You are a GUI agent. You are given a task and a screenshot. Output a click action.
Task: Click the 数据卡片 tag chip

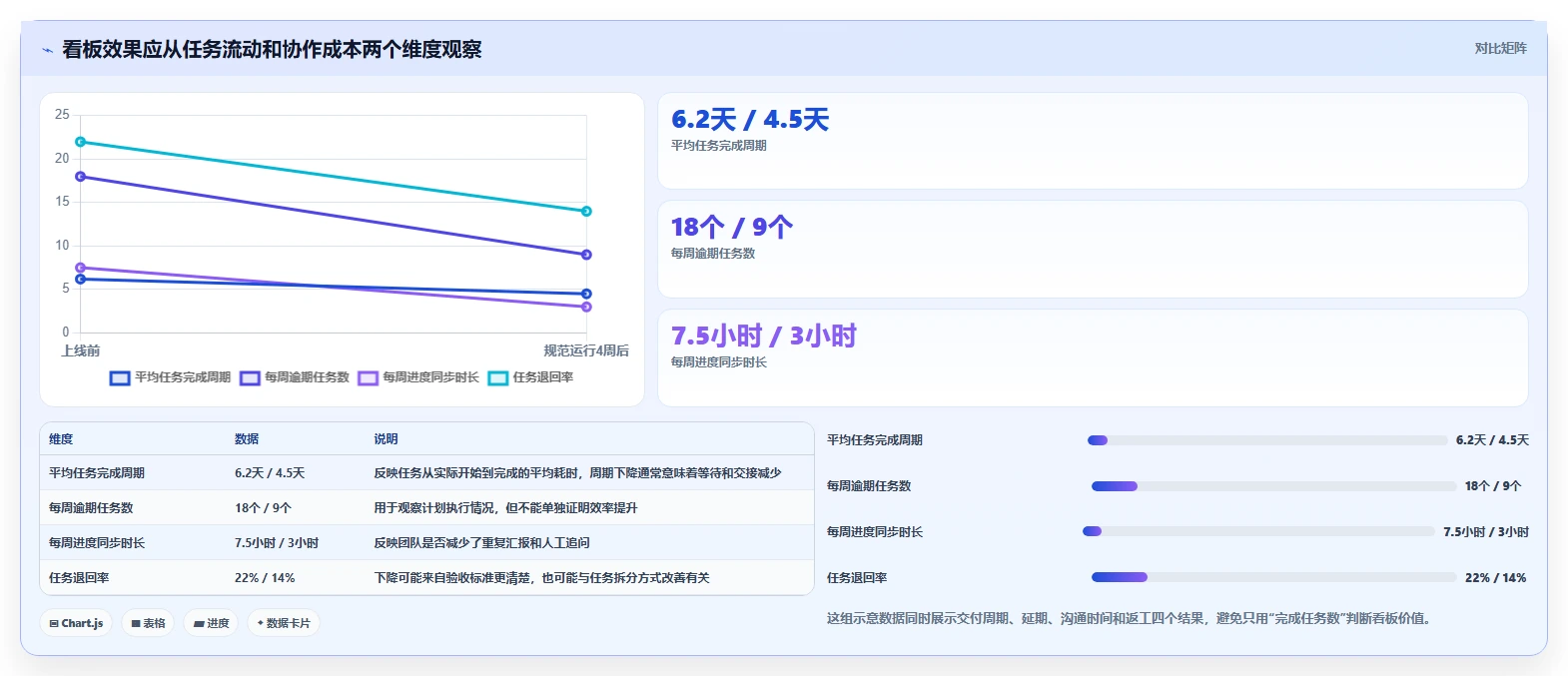284,623
